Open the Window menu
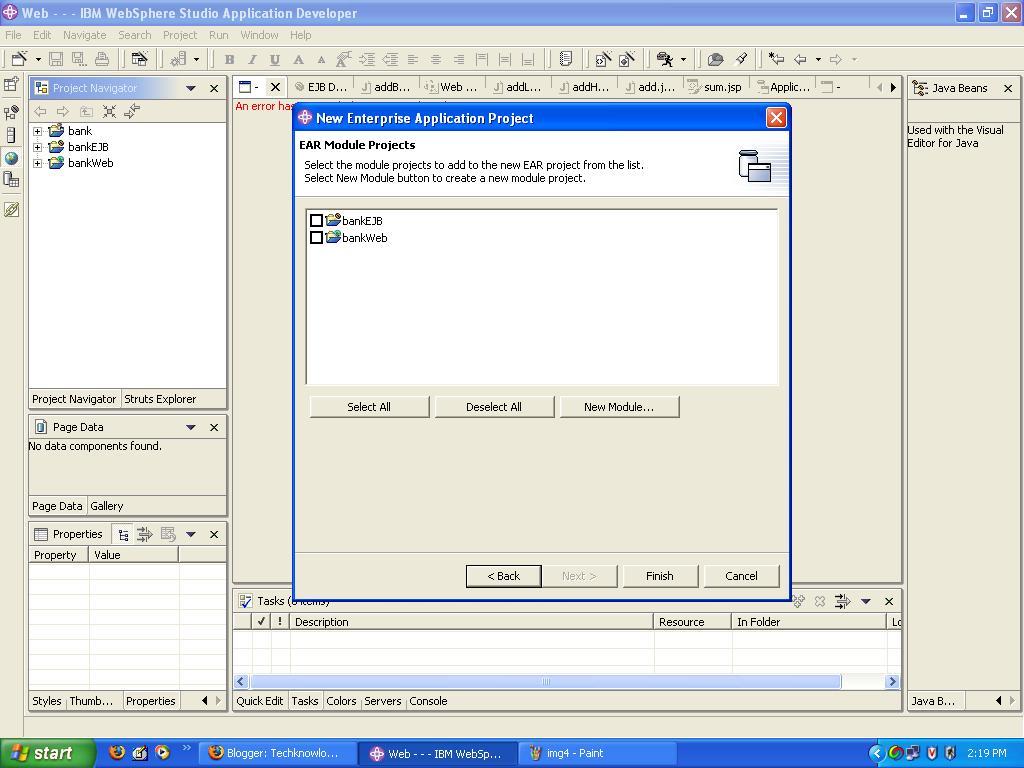Image resolution: width=1024 pixels, height=768 pixels. pos(259,35)
